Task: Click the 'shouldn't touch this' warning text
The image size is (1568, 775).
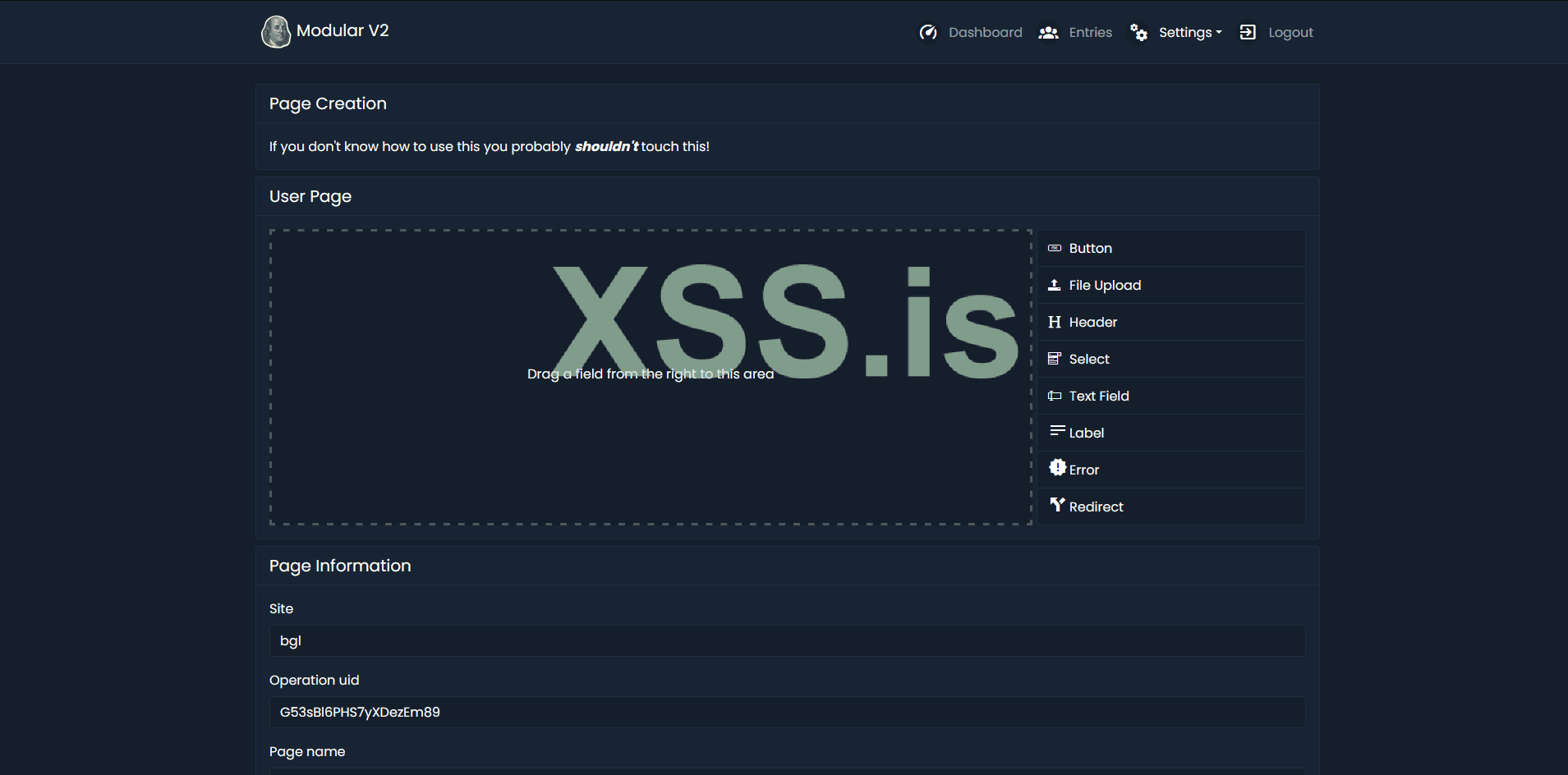Action: 642,146
